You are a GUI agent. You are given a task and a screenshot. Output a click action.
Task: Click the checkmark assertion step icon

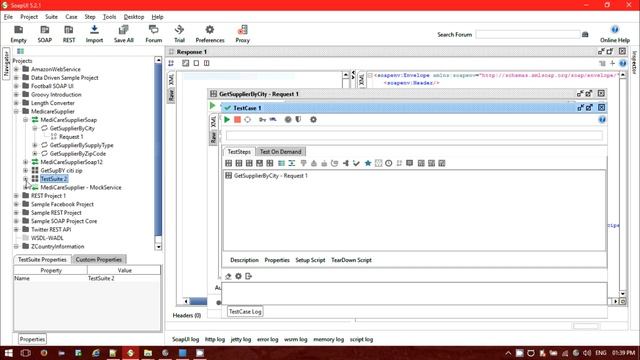pos(356,163)
